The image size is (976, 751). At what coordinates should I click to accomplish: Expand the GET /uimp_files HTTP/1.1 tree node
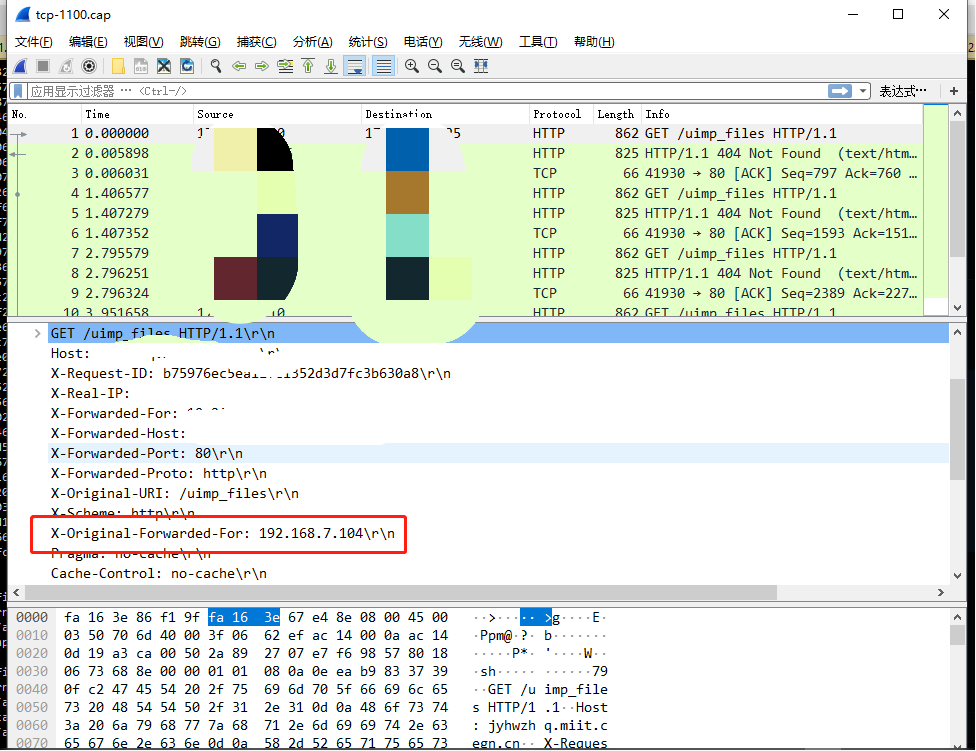coord(37,334)
